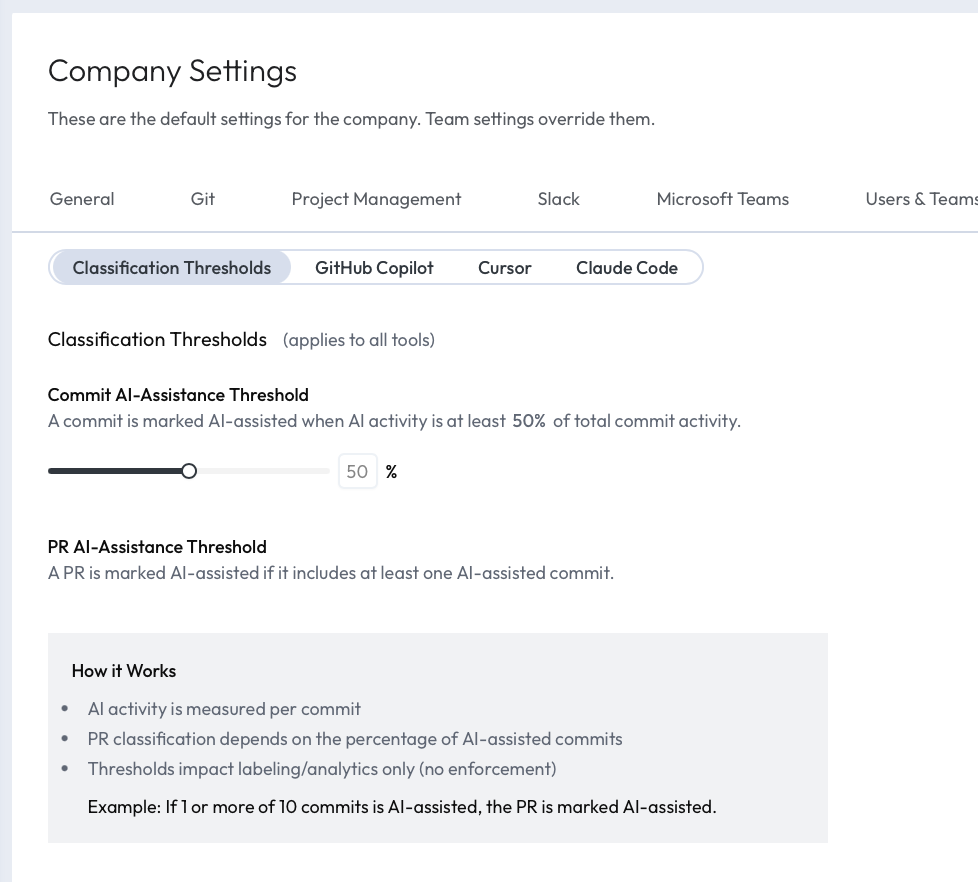Select the Classification Thresholds pill
This screenshot has width=978, height=882.
click(171, 267)
